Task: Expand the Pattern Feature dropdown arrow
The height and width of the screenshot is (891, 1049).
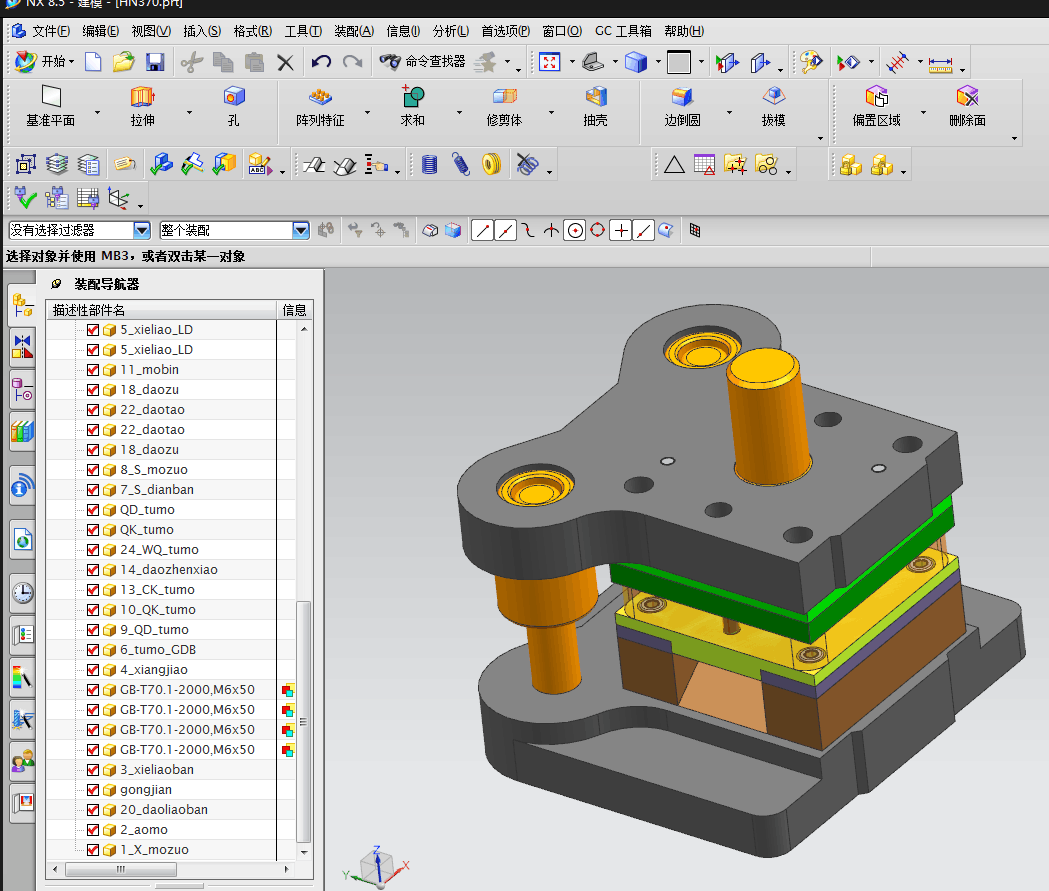Action: coord(367,112)
